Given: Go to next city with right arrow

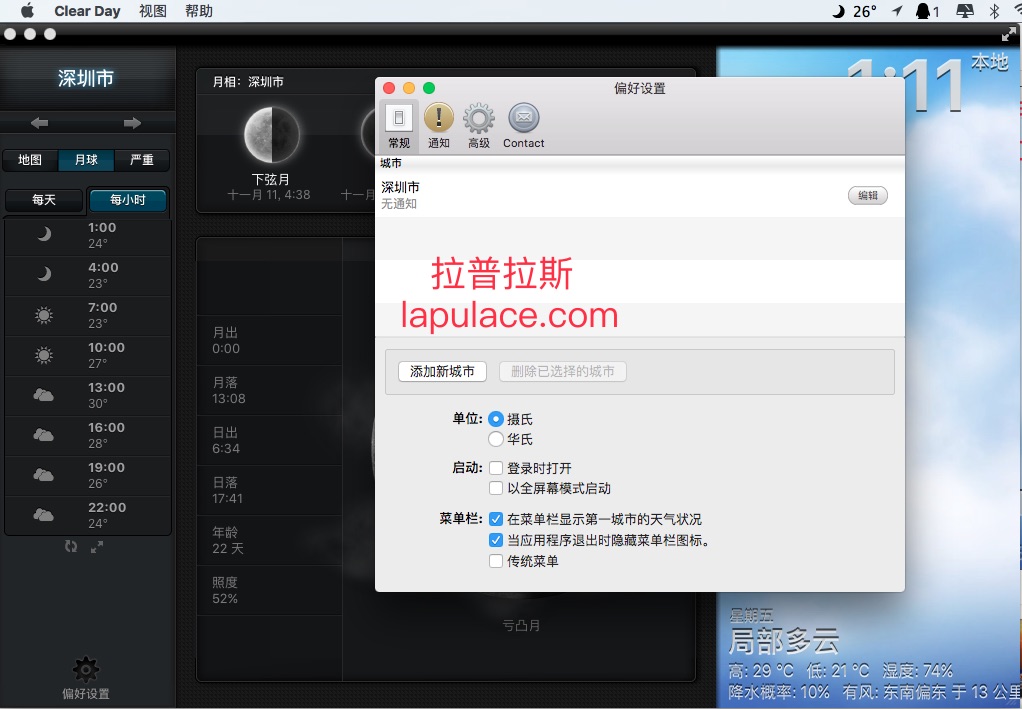Looking at the screenshot, I should [132, 123].
